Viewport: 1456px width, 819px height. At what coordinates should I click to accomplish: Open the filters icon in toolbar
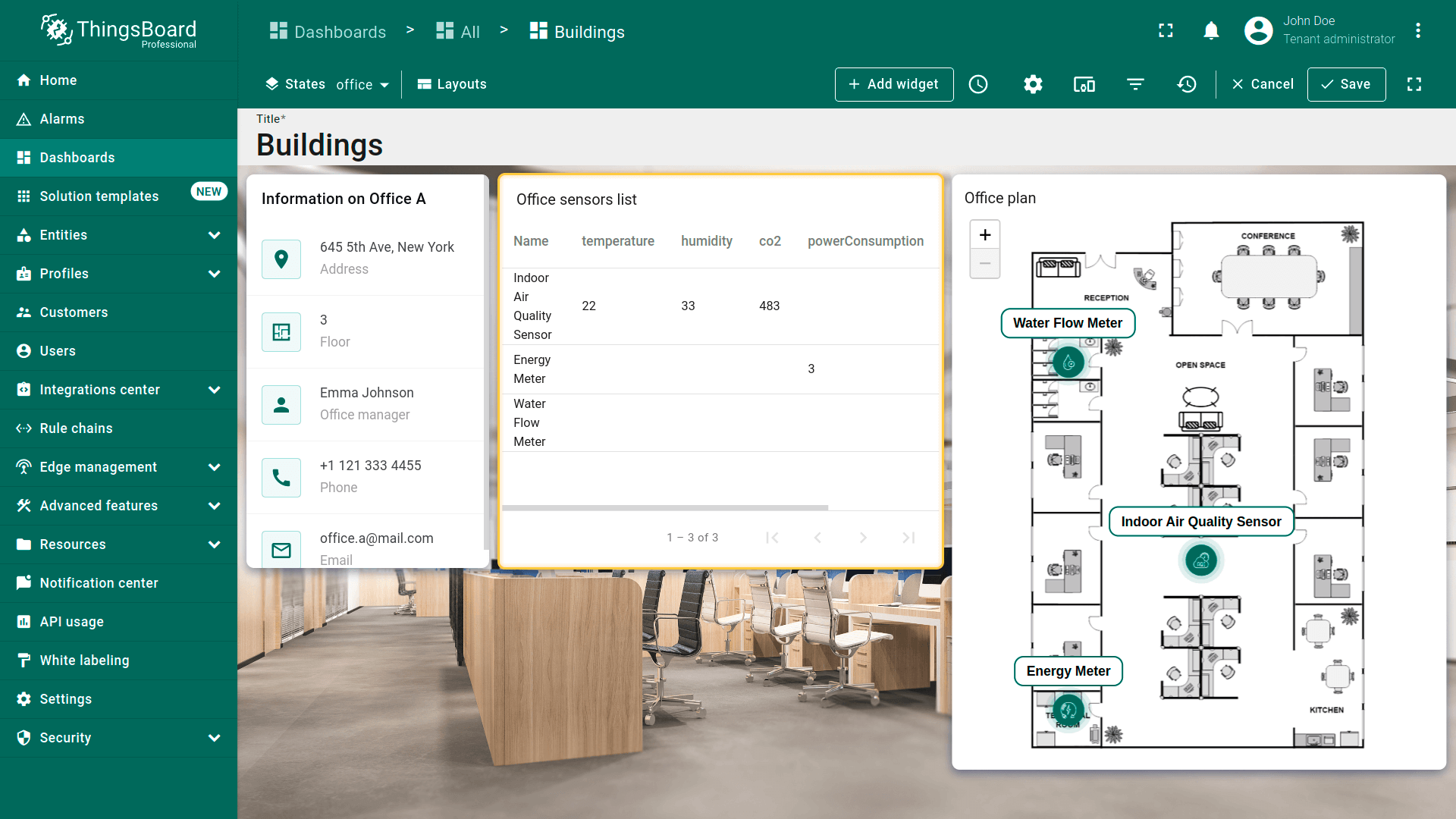1135,84
